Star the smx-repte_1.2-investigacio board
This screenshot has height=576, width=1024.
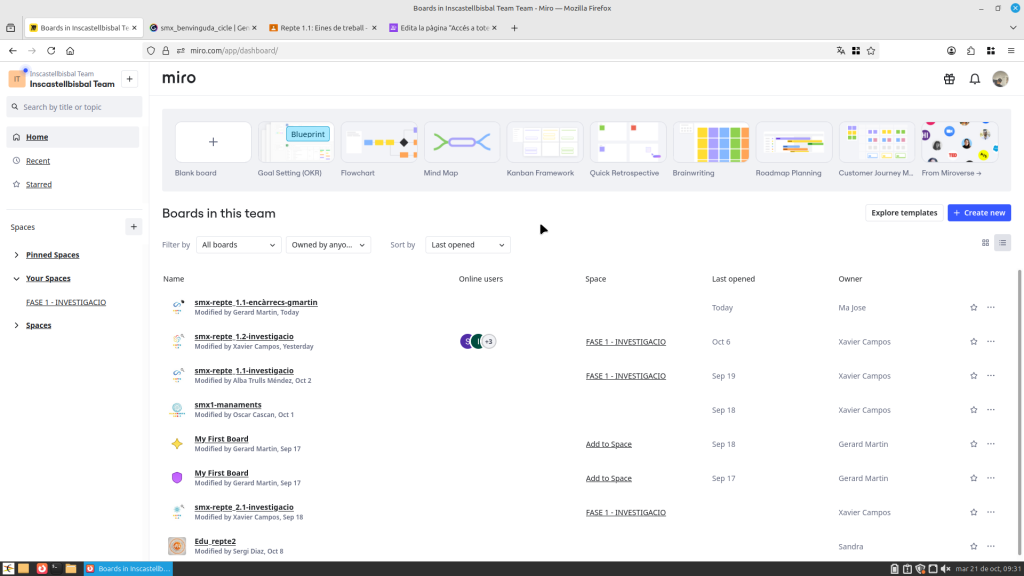973,342
